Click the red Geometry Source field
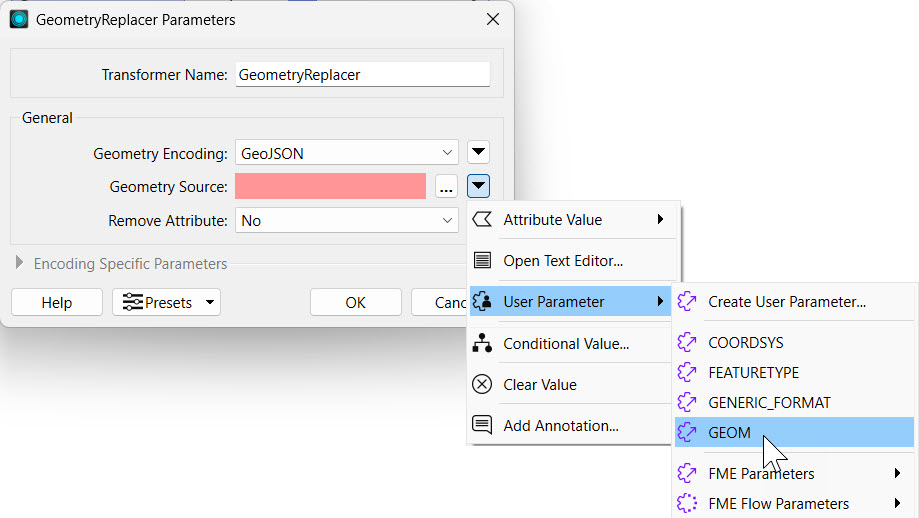The width and height of the screenshot is (919, 518). coord(330,186)
